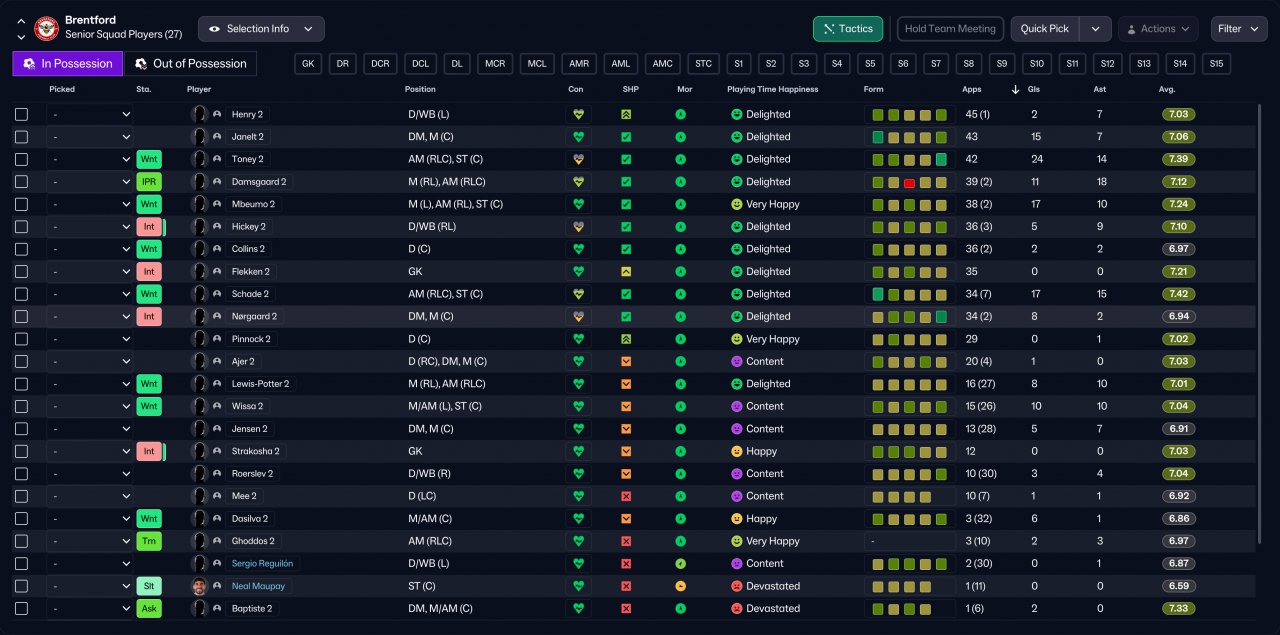Click Mee 2's red sharpness icon
The width and height of the screenshot is (1280, 635).
(626, 496)
